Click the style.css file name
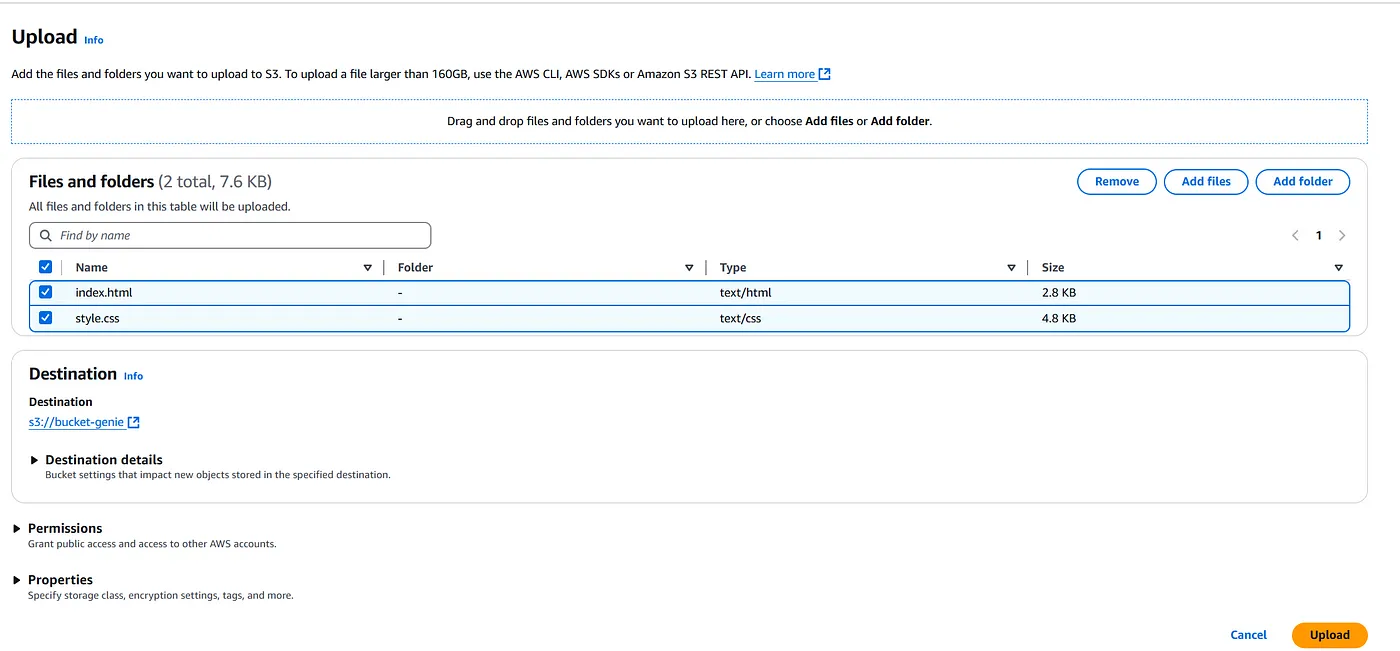 pyautogui.click(x=98, y=318)
